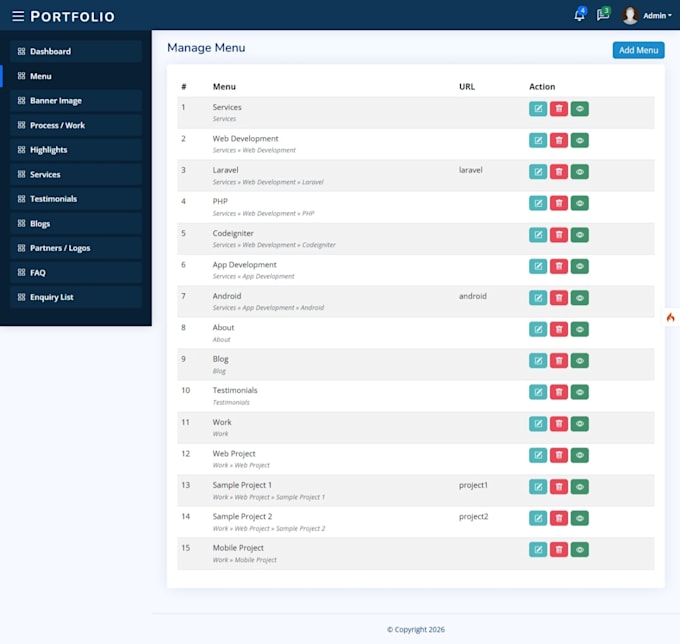
Task: Click the 'Mobile Project' menu name
Action: click(x=238, y=548)
